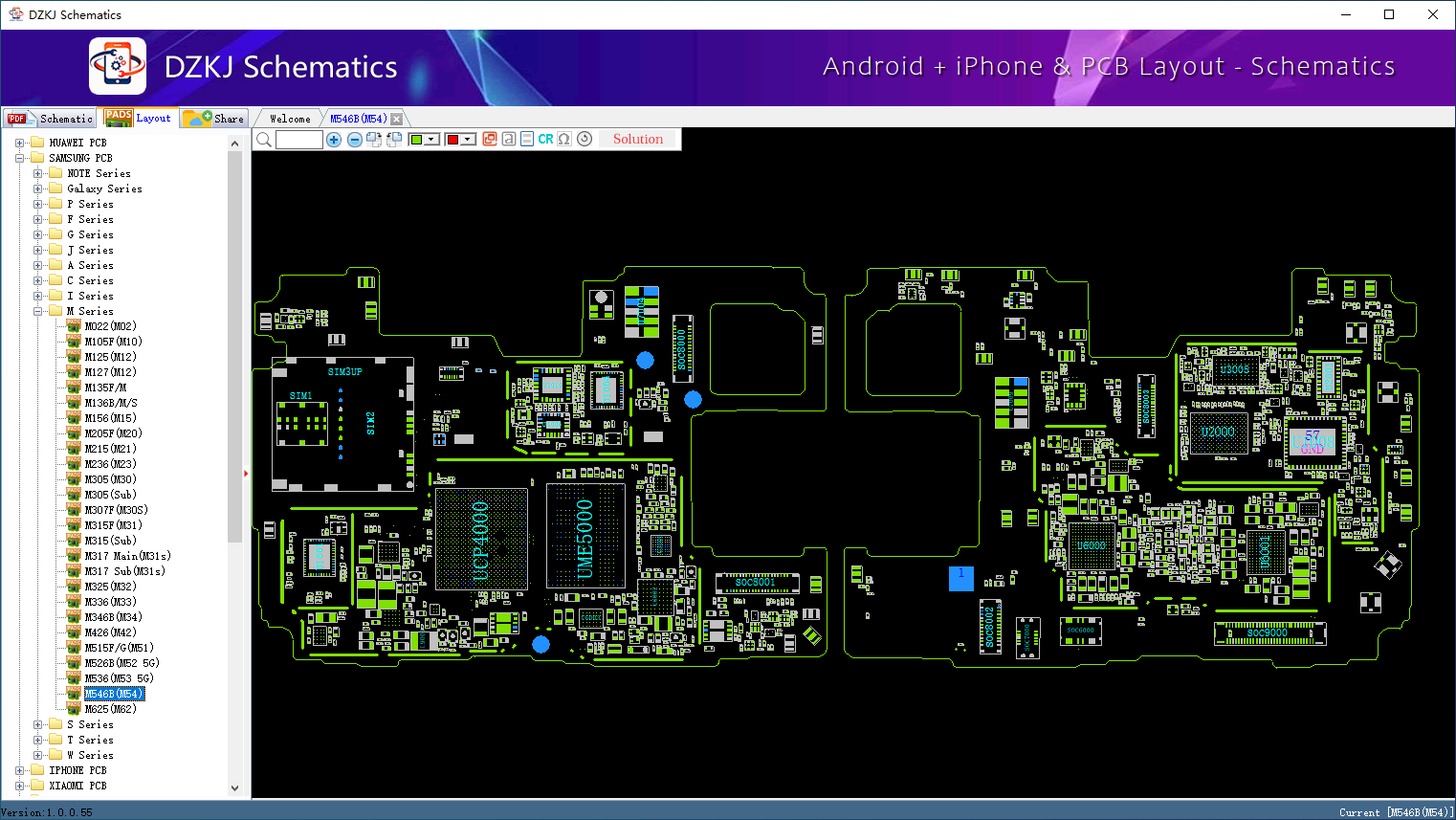Screen dimensions: 1456x820
Task: Click the PADS icon beside M105F(M10)
Action: pyautogui.click(x=74, y=342)
